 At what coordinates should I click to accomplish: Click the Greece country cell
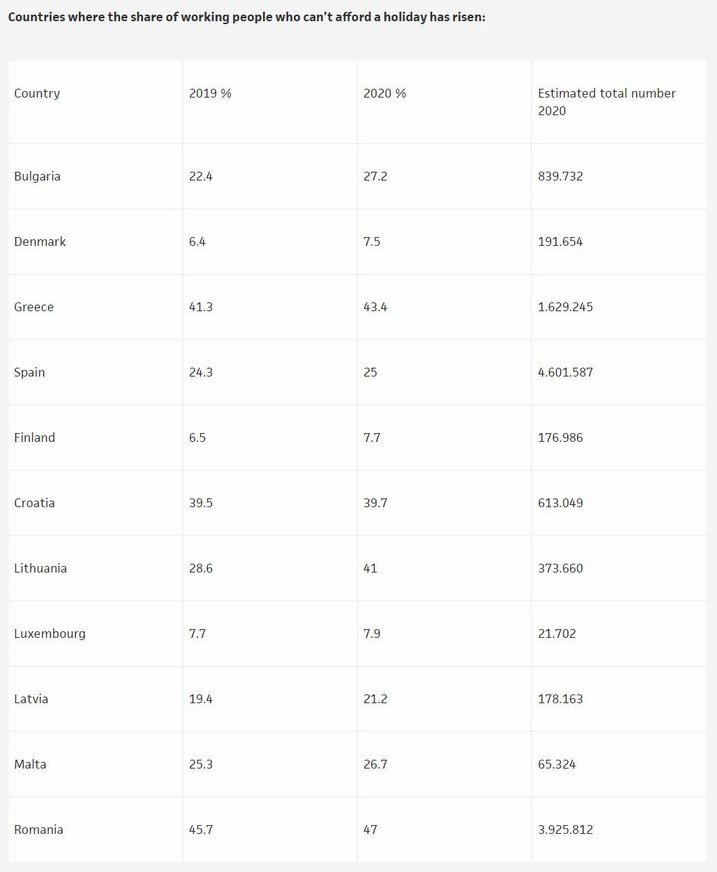[34, 307]
